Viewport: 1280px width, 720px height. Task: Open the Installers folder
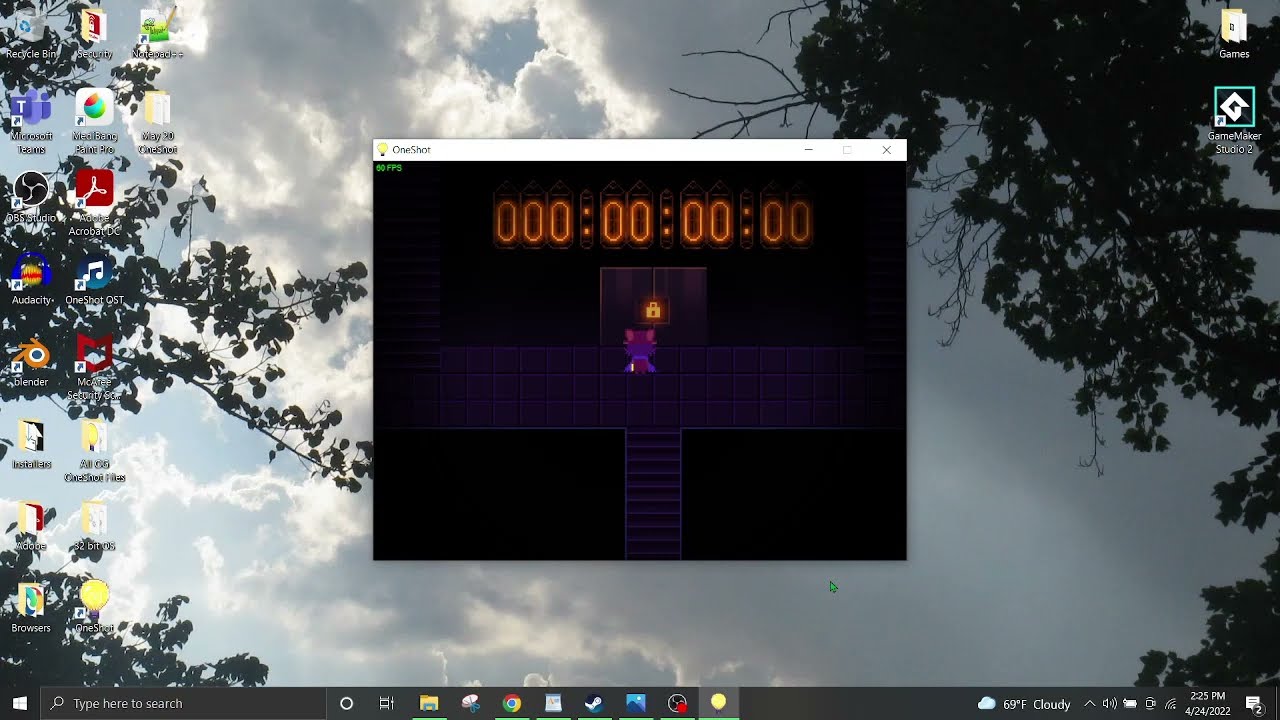pos(31,443)
